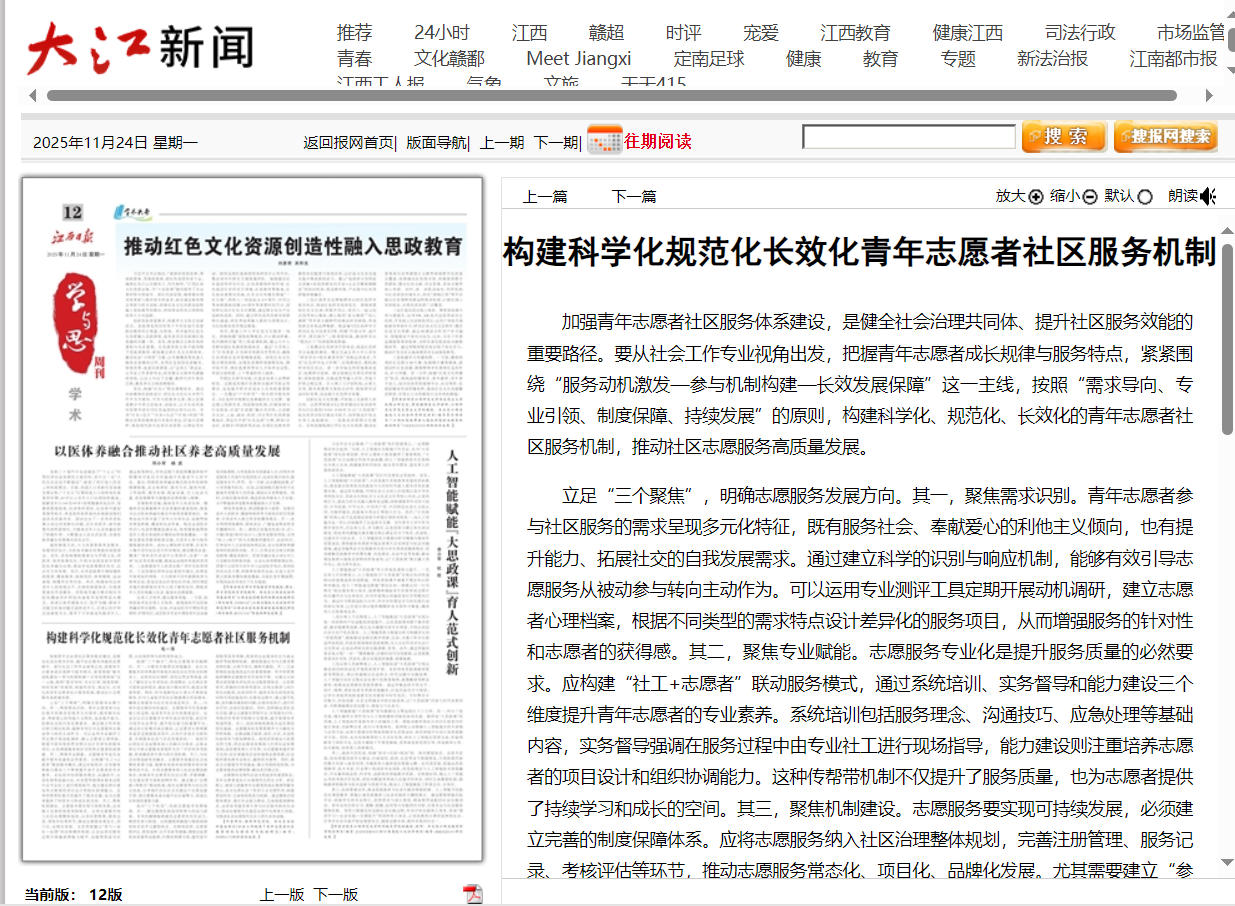The image size is (1235, 906).
Task: Go to 上一篇 previous article
Action: [x=545, y=196]
